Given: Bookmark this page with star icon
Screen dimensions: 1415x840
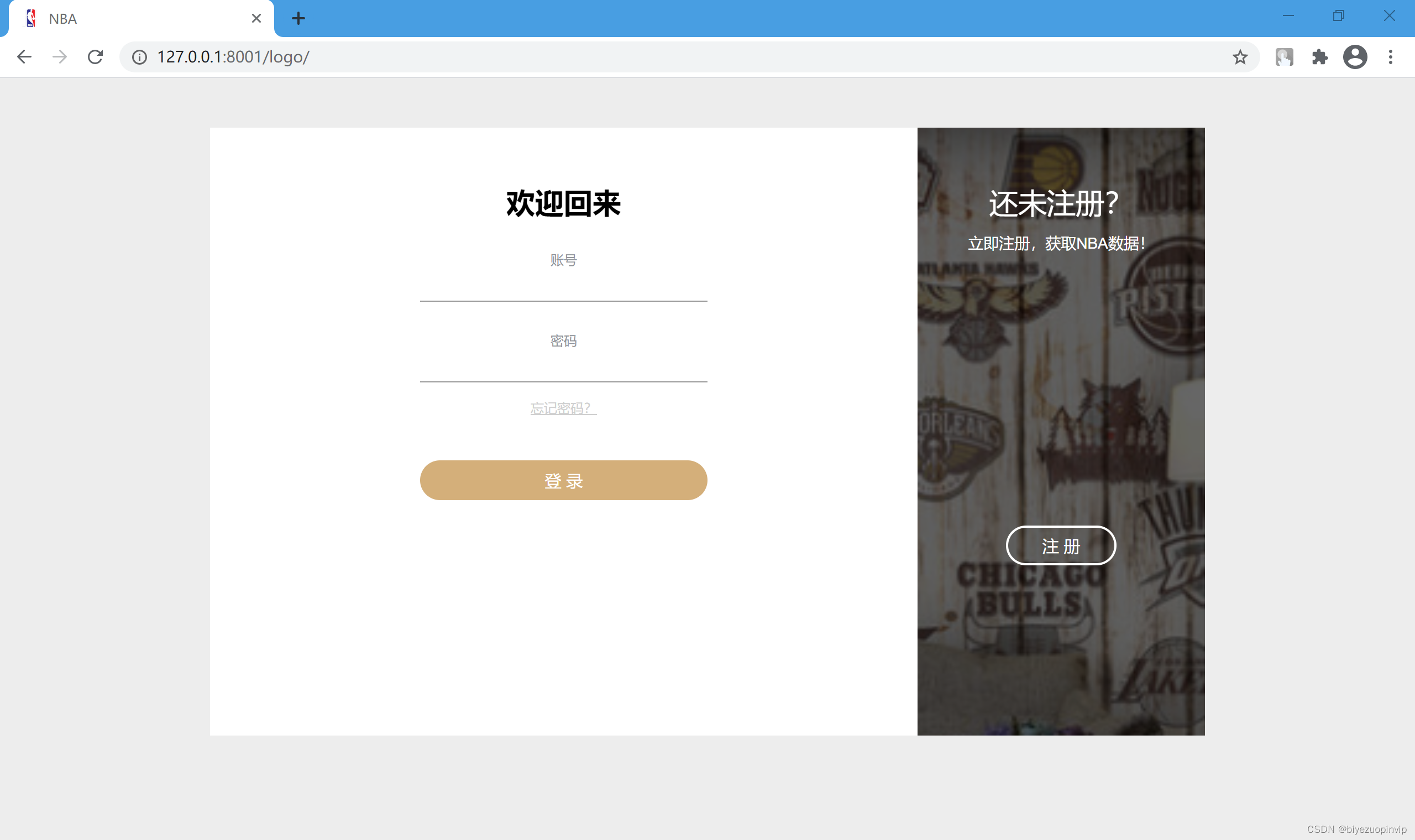Looking at the screenshot, I should click(x=1240, y=56).
